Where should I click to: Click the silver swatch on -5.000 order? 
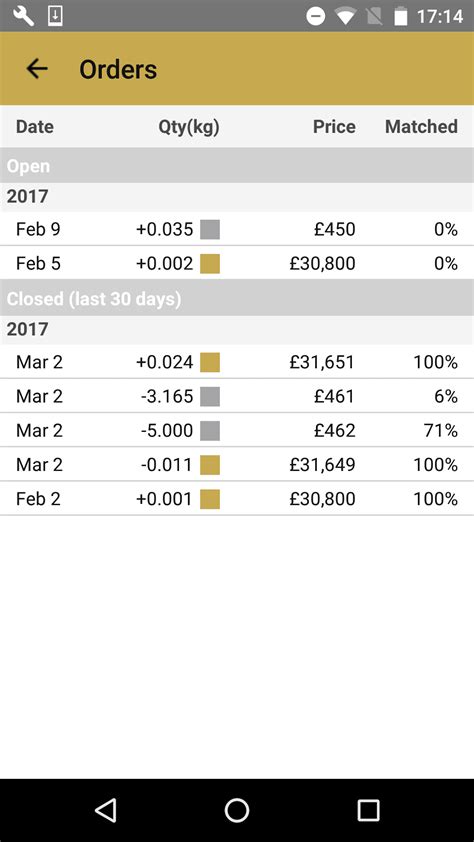tap(210, 431)
